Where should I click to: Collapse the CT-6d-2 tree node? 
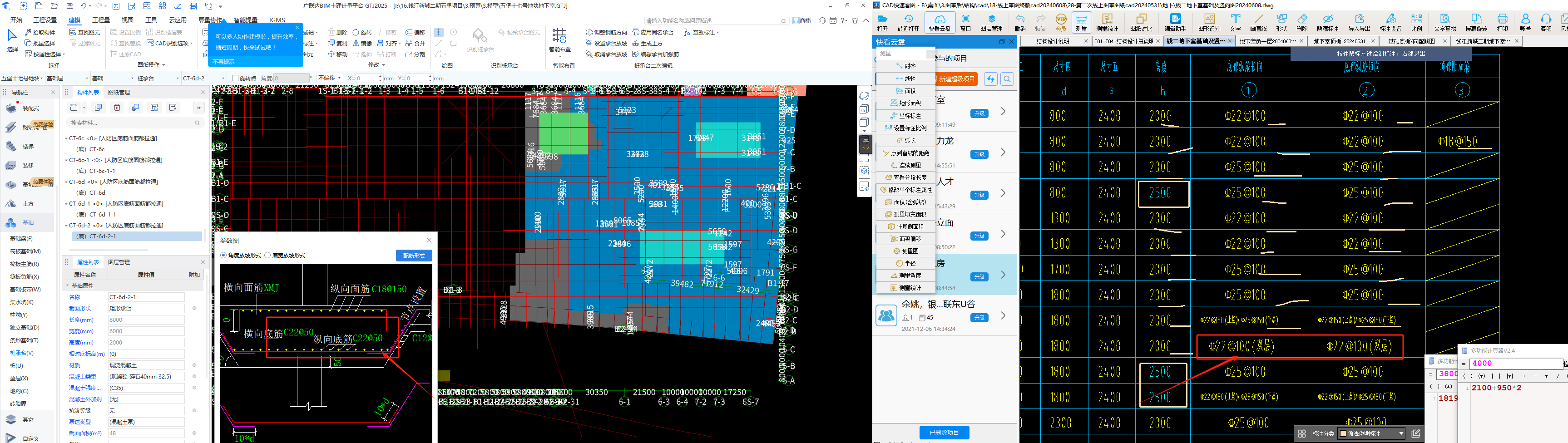click(x=66, y=225)
